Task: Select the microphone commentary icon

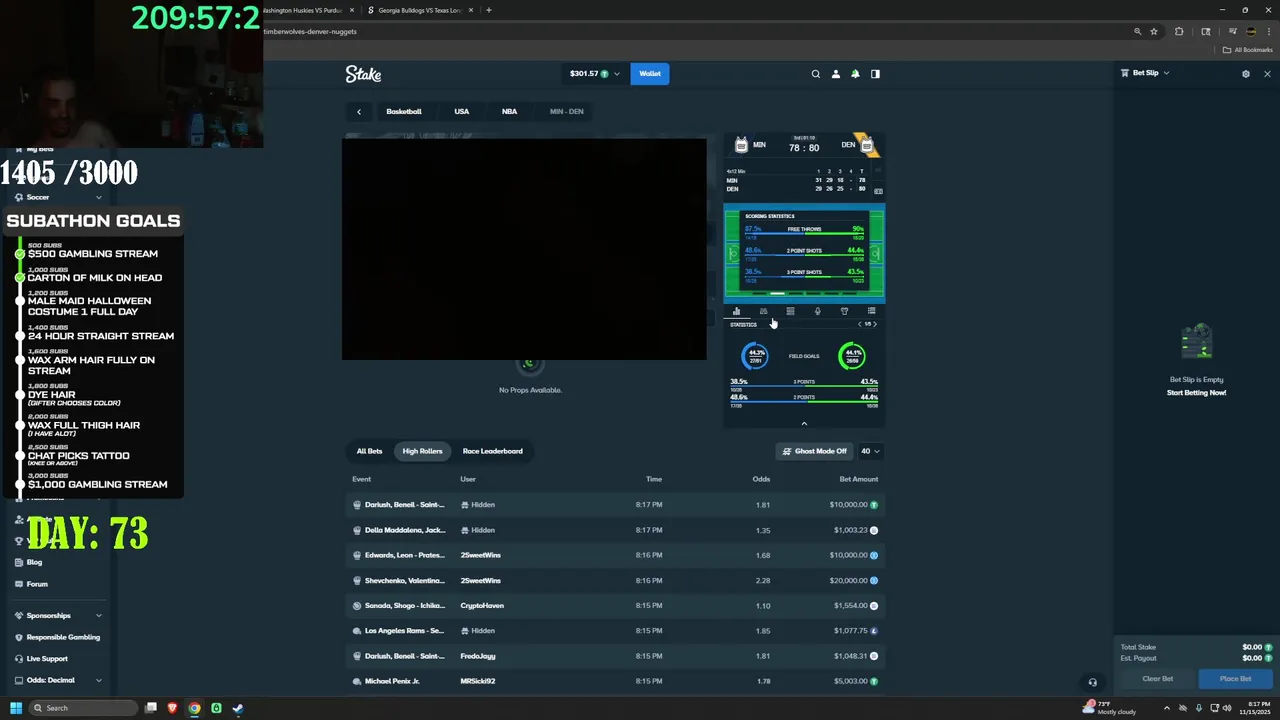Action: [817, 311]
